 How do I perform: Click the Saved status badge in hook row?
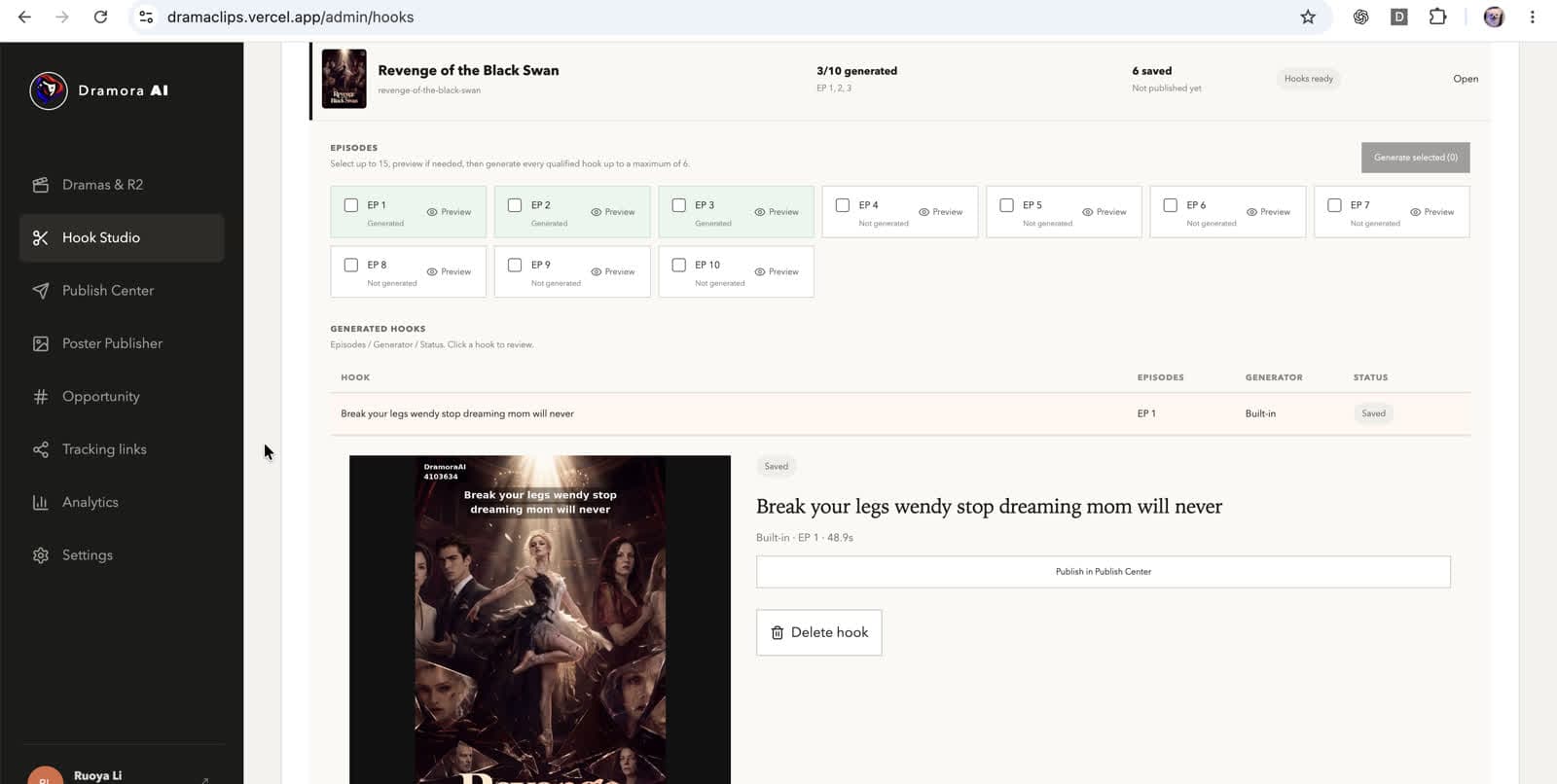coord(1373,413)
